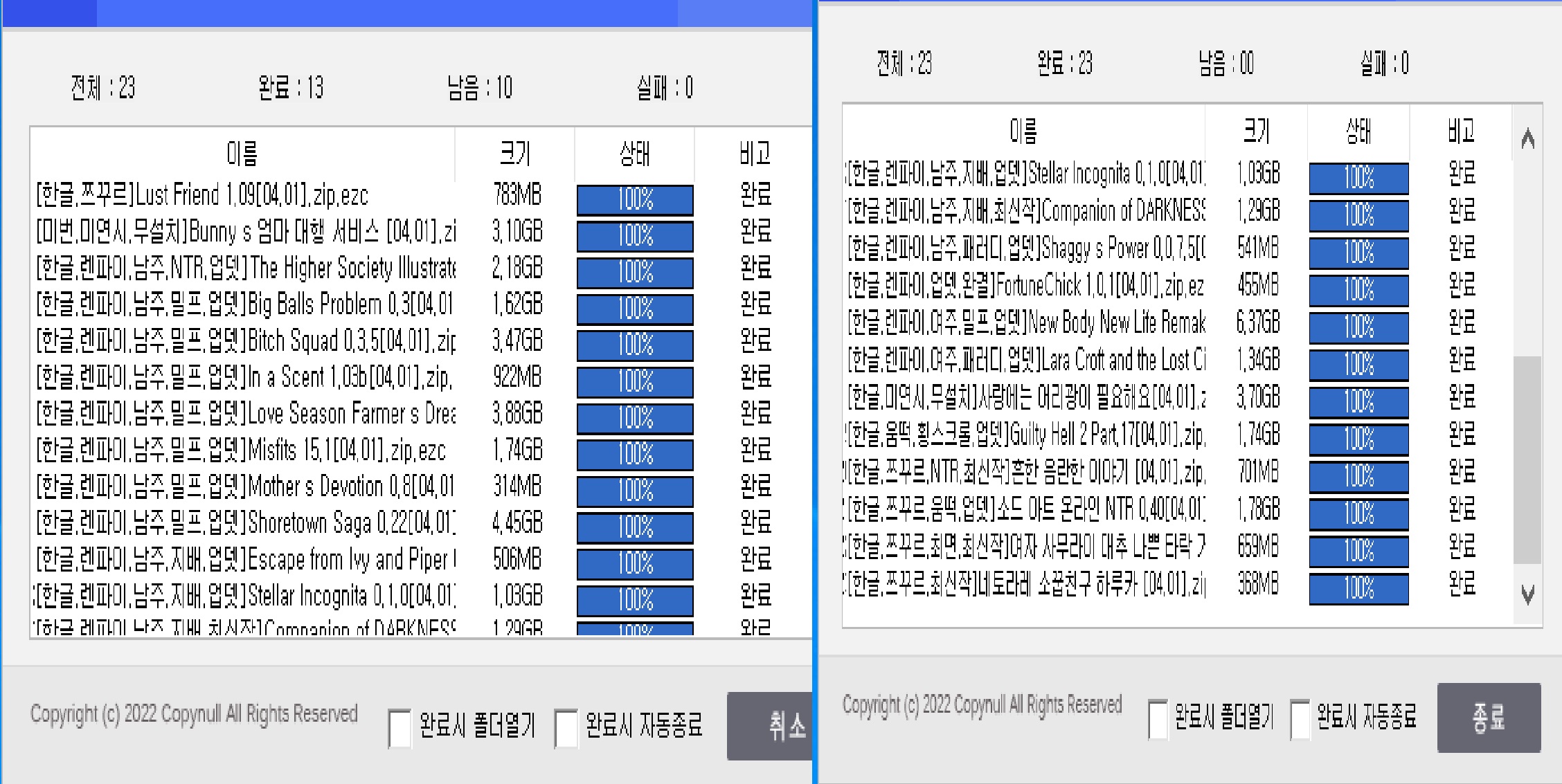The height and width of the screenshot is (784, 1562).
Task: Click progress bar of Misfits 15.1 row
Action: tap(635, 455)
